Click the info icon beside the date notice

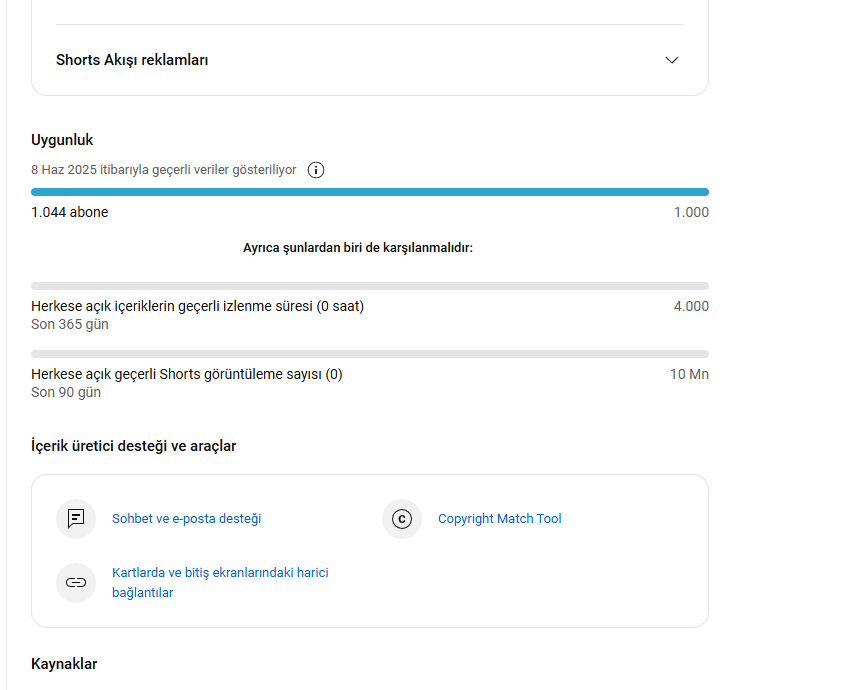point(316,170)
